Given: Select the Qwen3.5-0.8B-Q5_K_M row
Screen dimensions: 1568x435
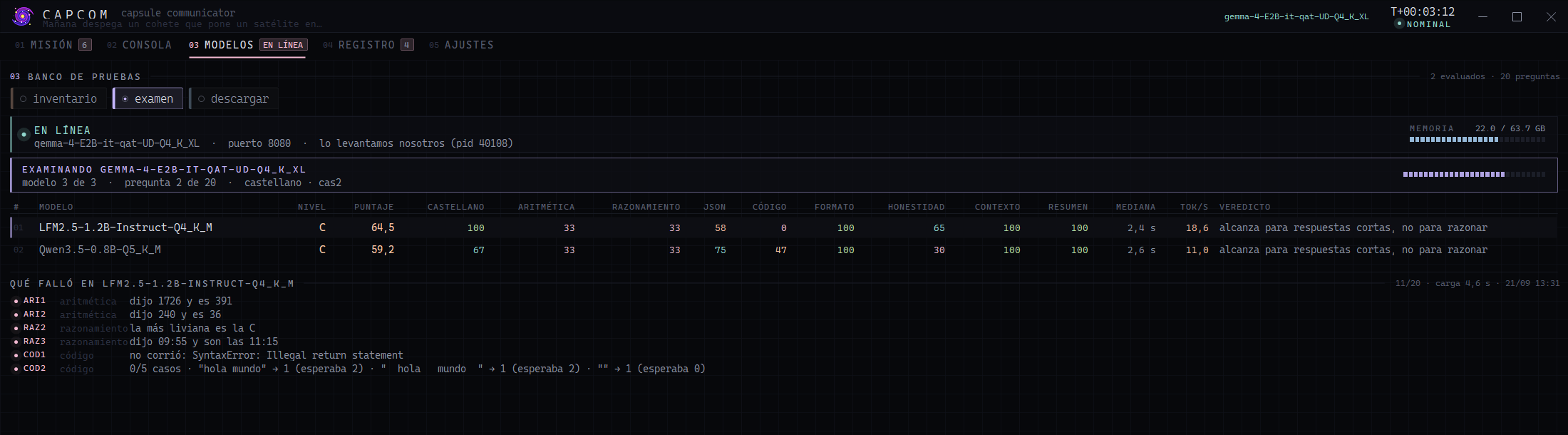Looking at the screenshot, I should 784,250.
